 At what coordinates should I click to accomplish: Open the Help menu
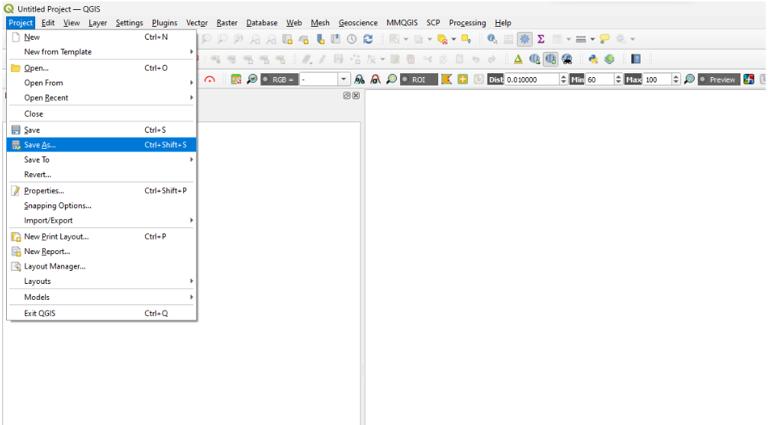[503, 23]
